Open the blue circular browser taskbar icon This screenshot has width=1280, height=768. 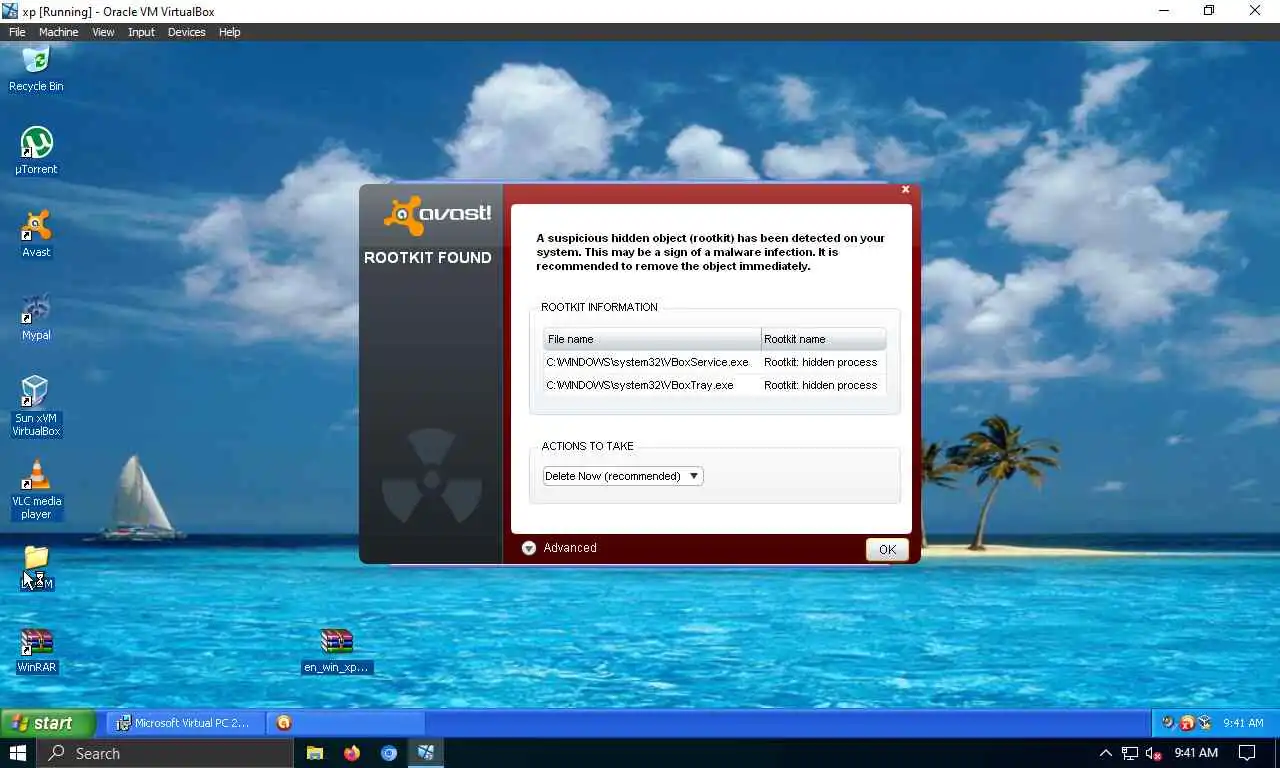click(x=389, y=753)
